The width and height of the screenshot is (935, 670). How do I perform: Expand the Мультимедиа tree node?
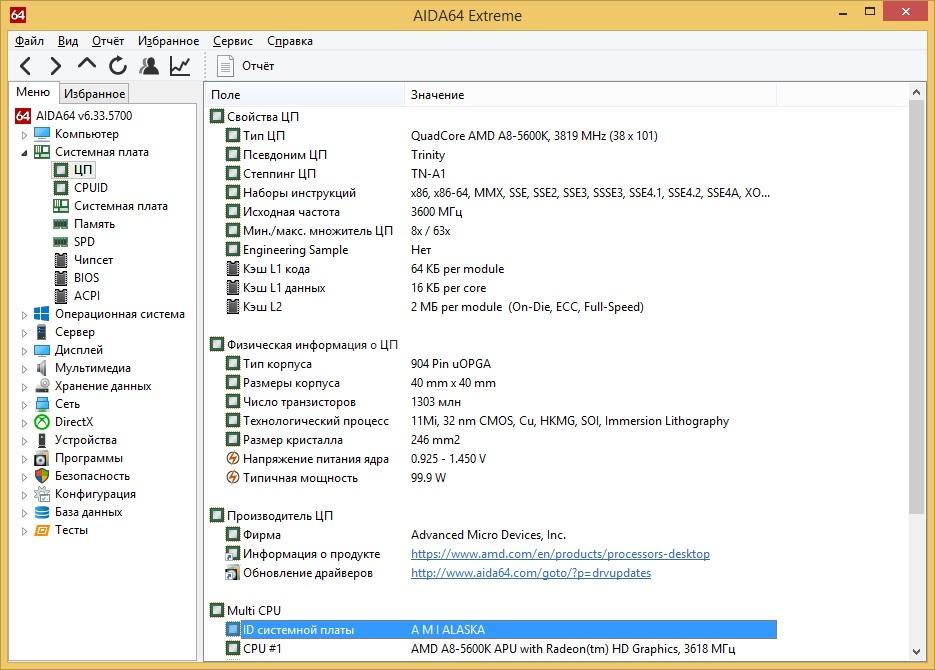click(x=24, y=369)
